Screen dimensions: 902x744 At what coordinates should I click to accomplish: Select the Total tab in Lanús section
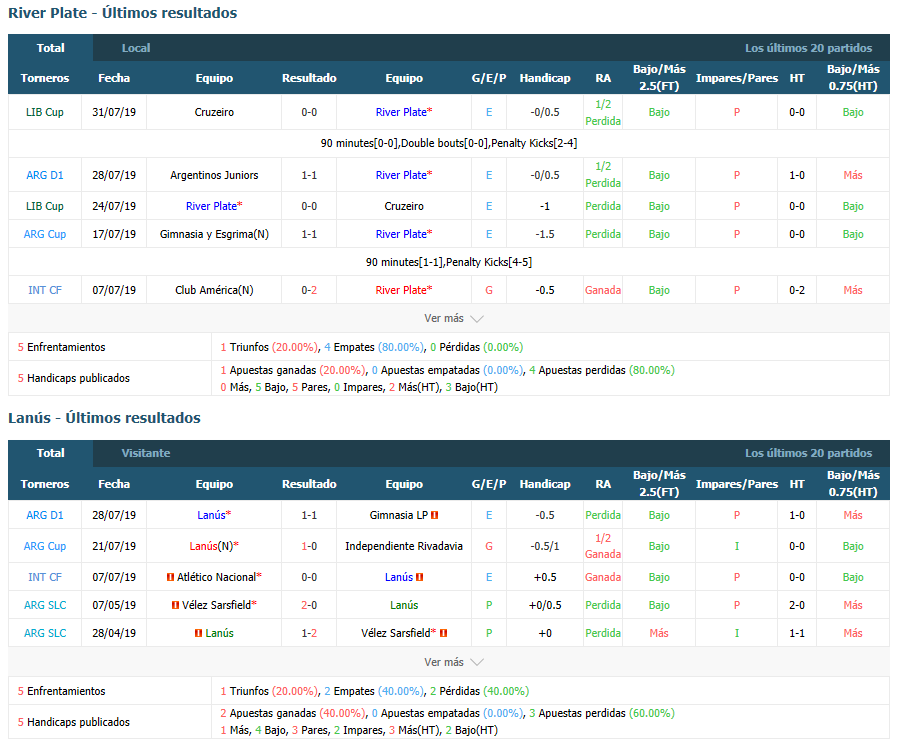51,453
